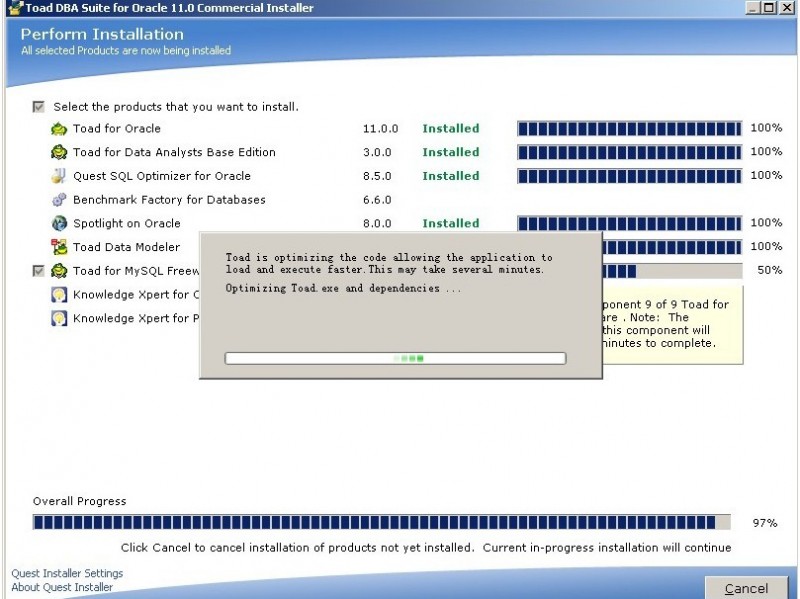Open Quest Installer Settings link

(67, 573)
